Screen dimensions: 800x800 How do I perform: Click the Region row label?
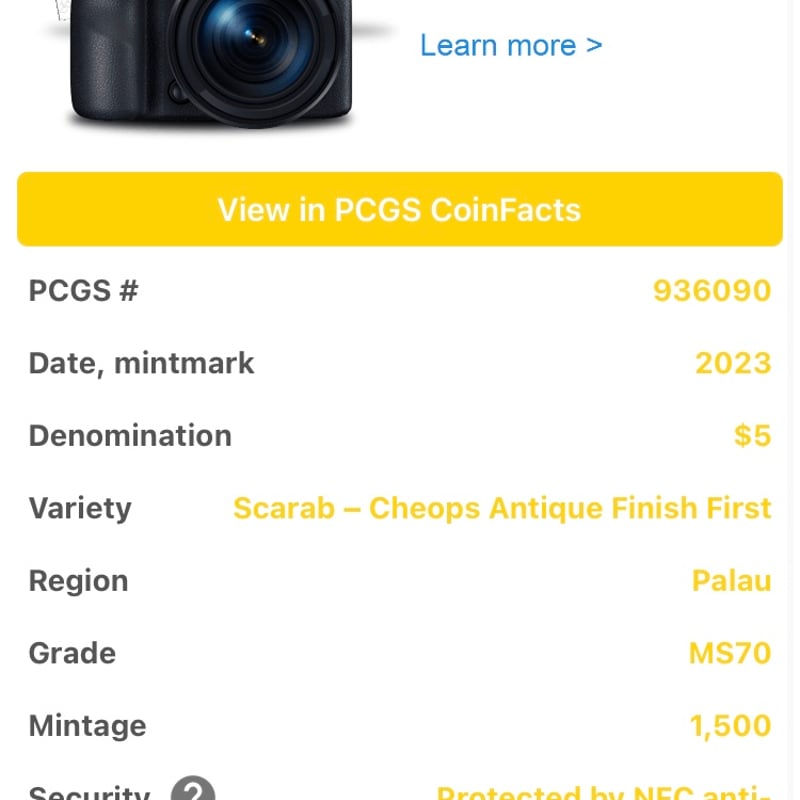pos(78,580)
